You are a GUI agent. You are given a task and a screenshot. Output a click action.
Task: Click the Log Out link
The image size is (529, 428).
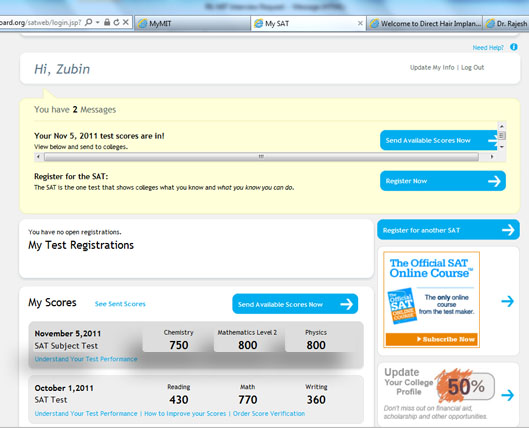(x=473, y=67)
